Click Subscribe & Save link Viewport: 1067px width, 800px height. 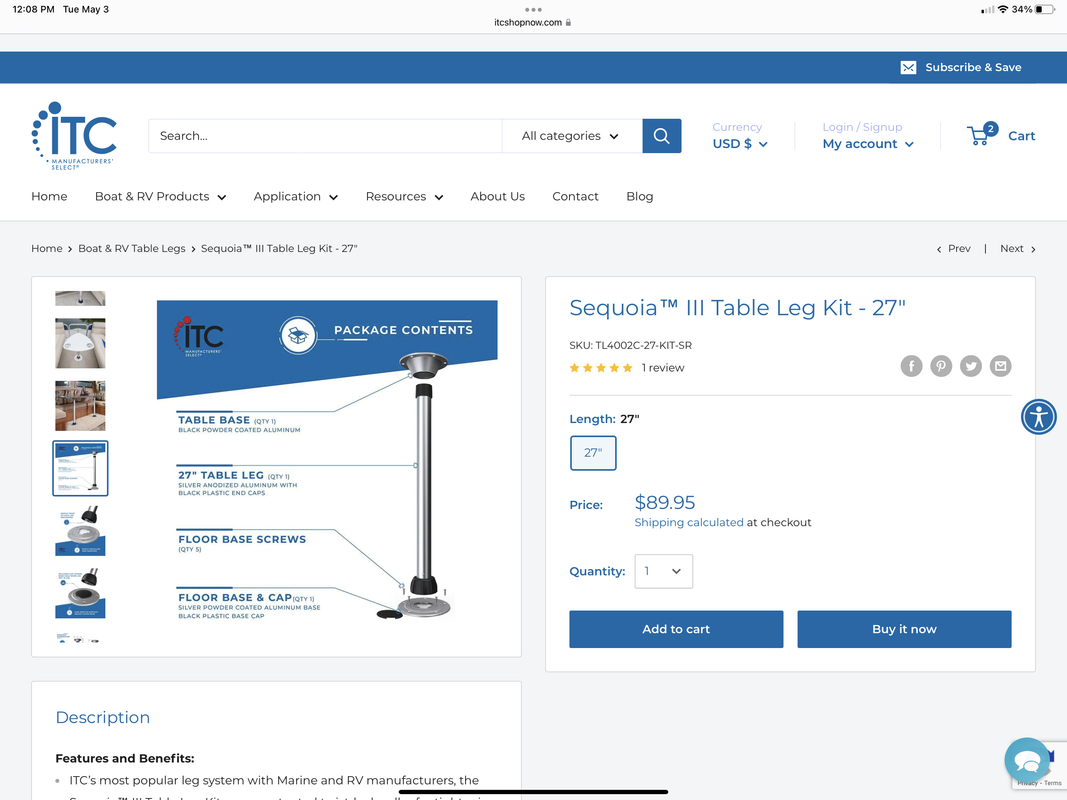tap(973, 67)
